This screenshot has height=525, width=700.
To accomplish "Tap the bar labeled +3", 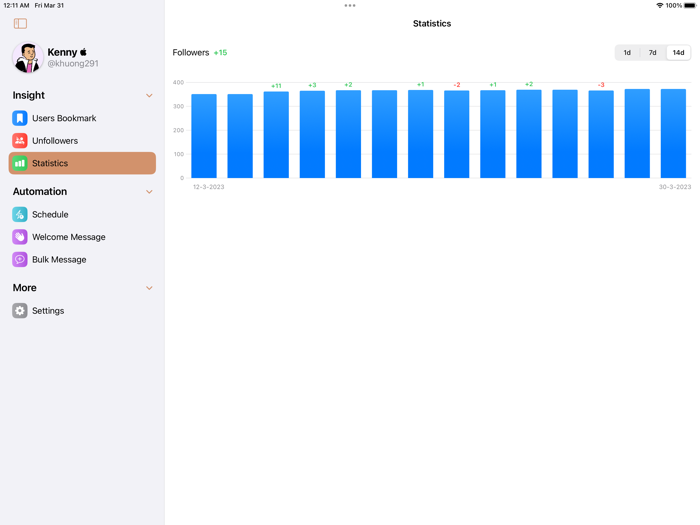I will click(312, 134).
